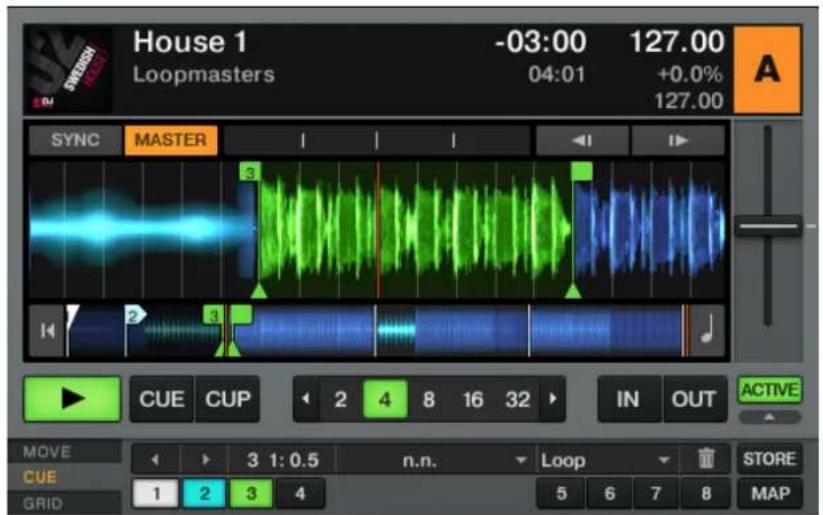823x515 pixels.
Task: Set loop OUT point
Action: click(694, 400)
